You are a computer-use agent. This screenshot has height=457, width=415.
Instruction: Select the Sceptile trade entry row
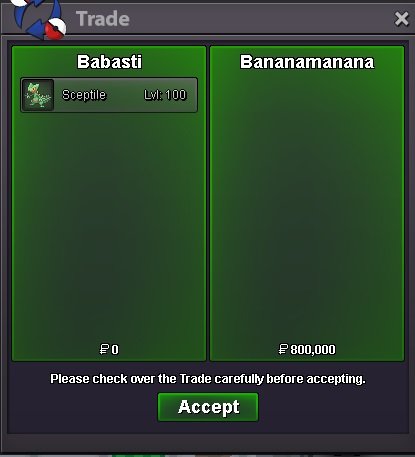[x=109, y=95]
